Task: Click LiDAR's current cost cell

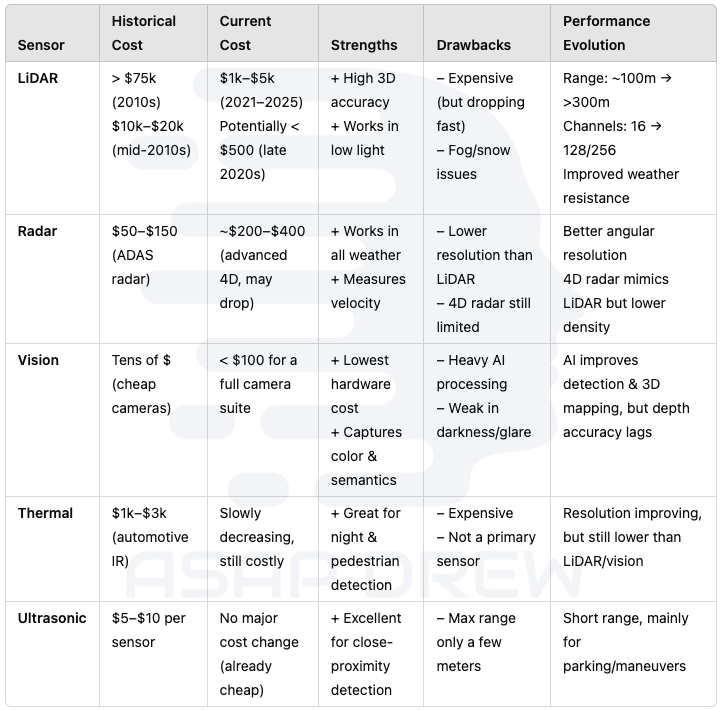Action: click(x=263, y=126)
